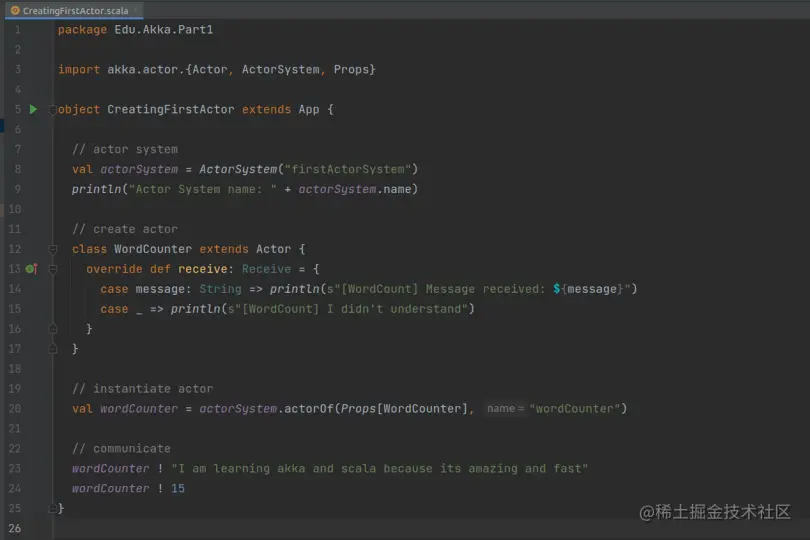This screenshot has width=810, height=540.
Task: Click line number 1 in the gutter
Action: (x=18, y=30)
